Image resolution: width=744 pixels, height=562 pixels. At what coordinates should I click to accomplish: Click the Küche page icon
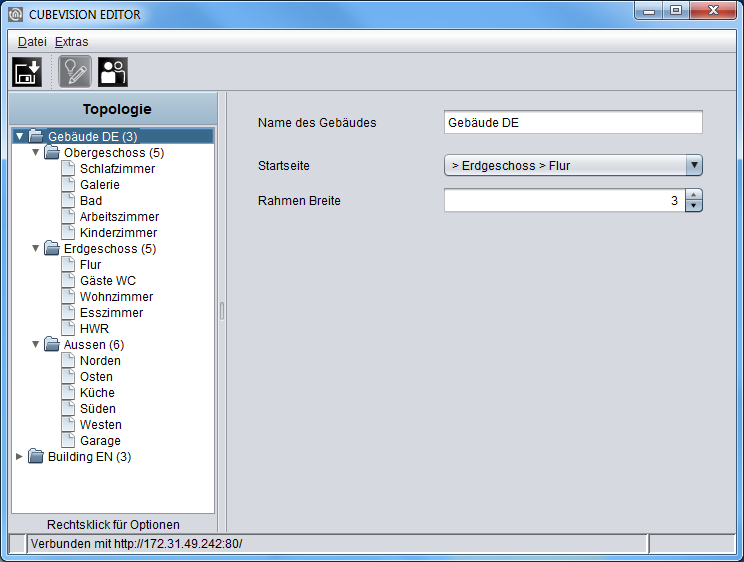[68, 392]
